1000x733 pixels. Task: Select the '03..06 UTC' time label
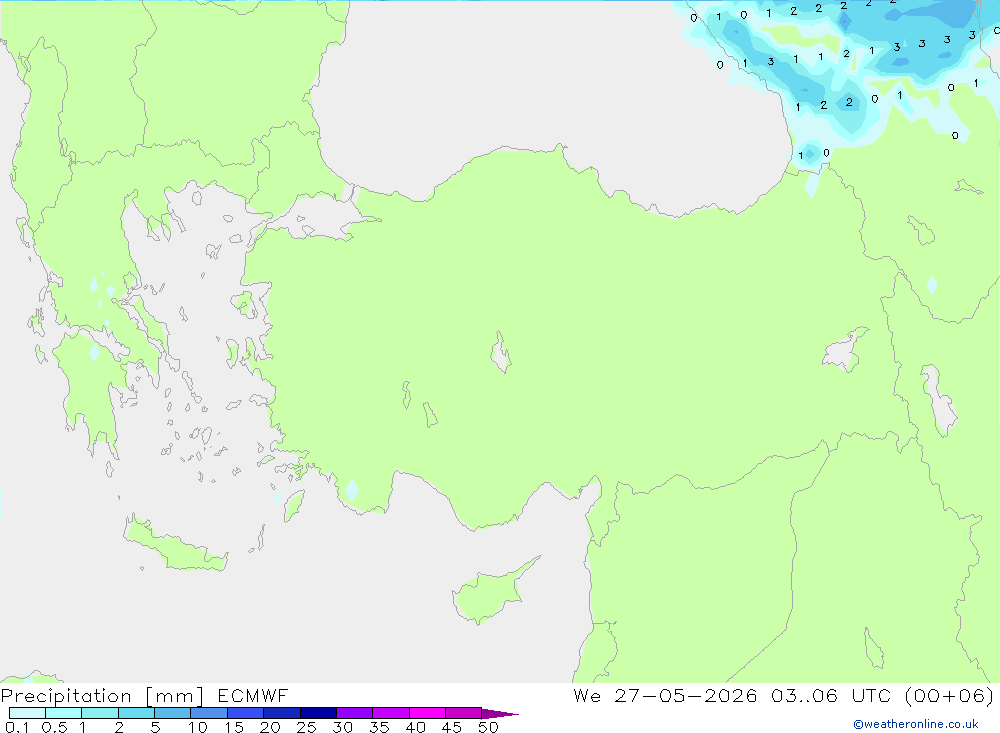830,695
